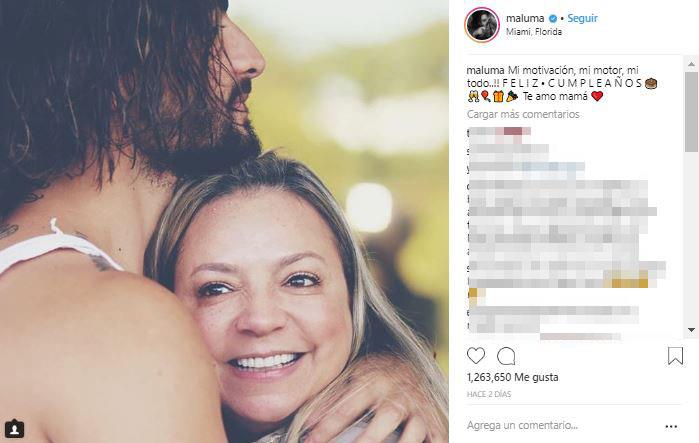Click the speech bubble comment icon

tap(506, 356)
